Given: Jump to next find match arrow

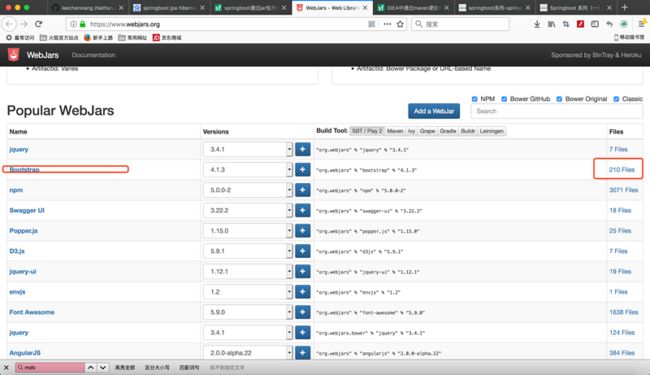Looking at the screenshot, I should pyautogui.click(x=103, y=367).
